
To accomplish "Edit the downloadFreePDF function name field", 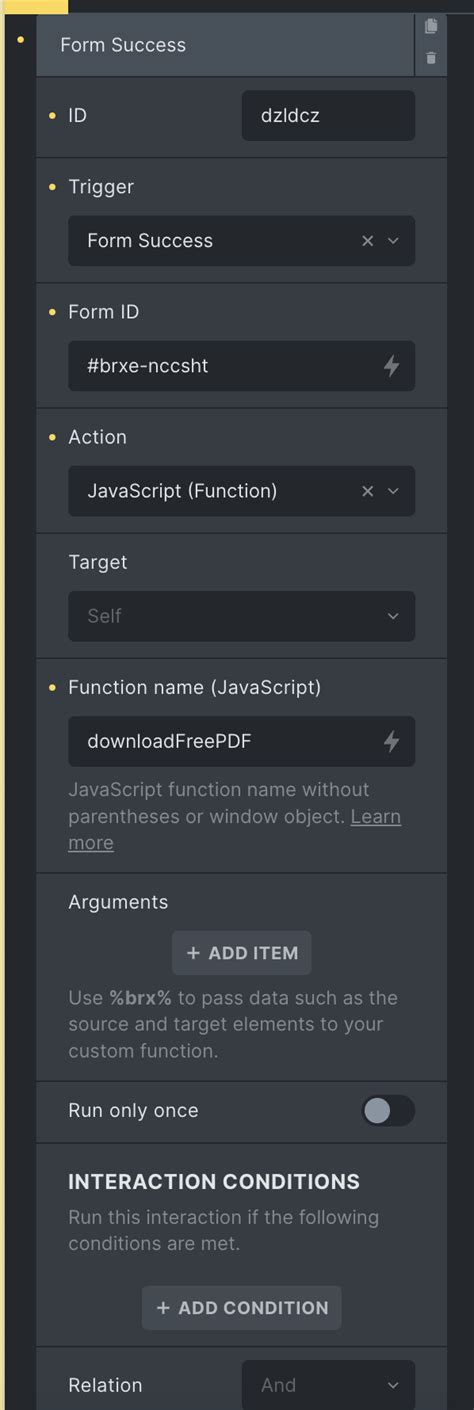I will pos(241,741).
